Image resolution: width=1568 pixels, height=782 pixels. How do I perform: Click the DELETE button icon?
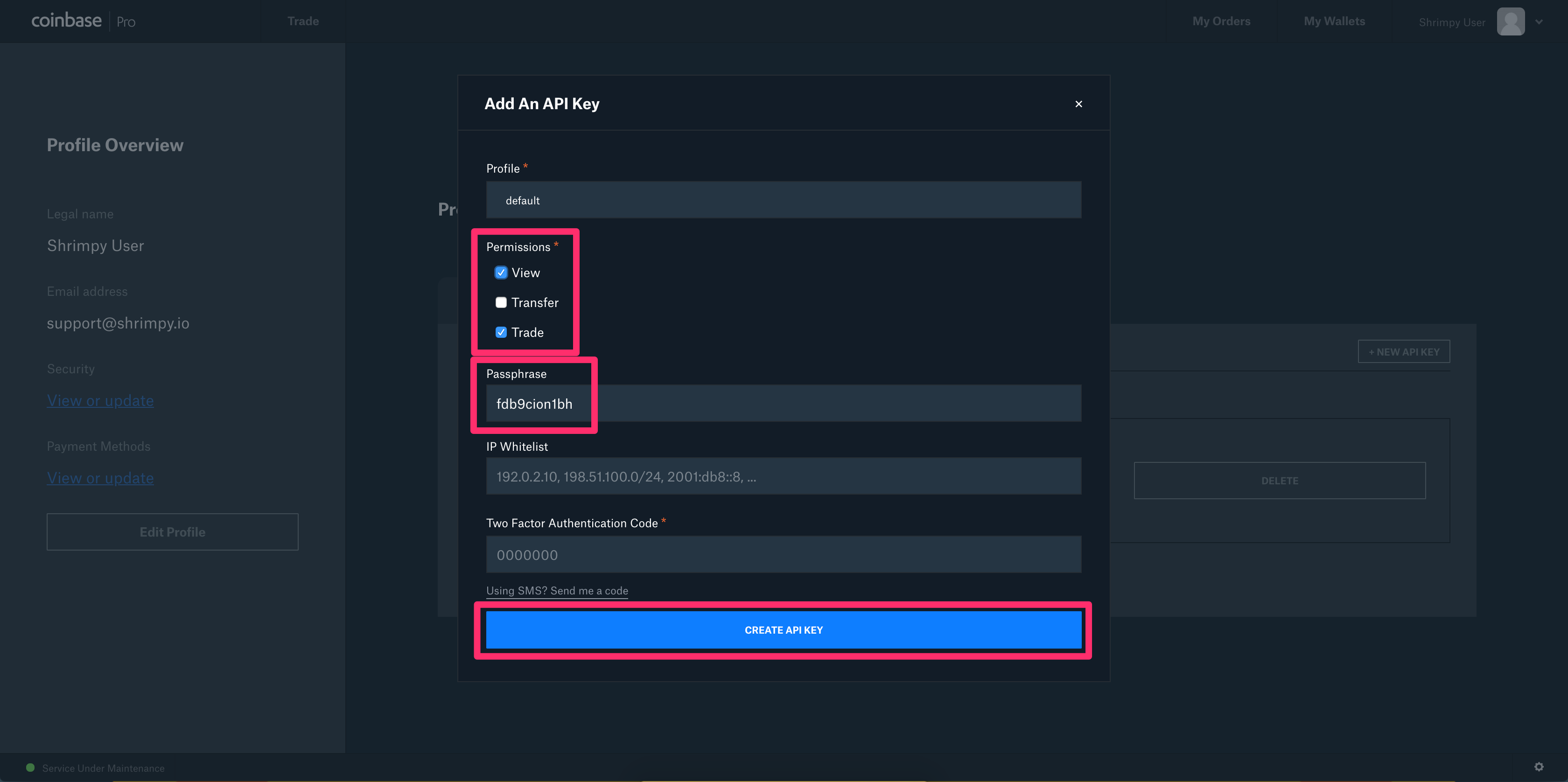coord(1281,480)
